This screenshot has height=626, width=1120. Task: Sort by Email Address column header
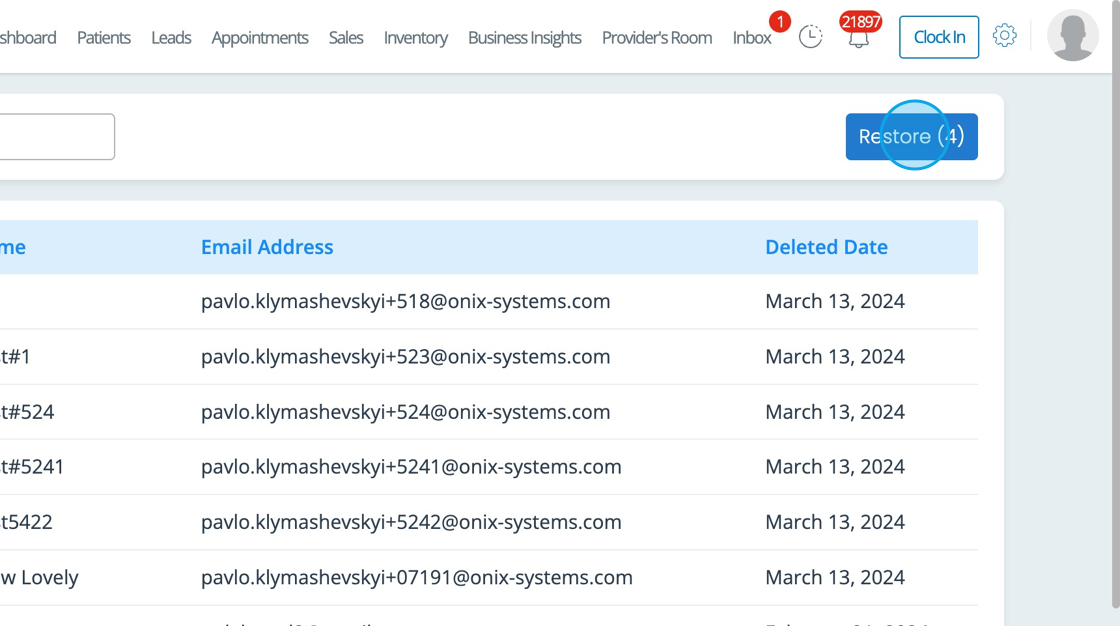click(x=267, y=247)
